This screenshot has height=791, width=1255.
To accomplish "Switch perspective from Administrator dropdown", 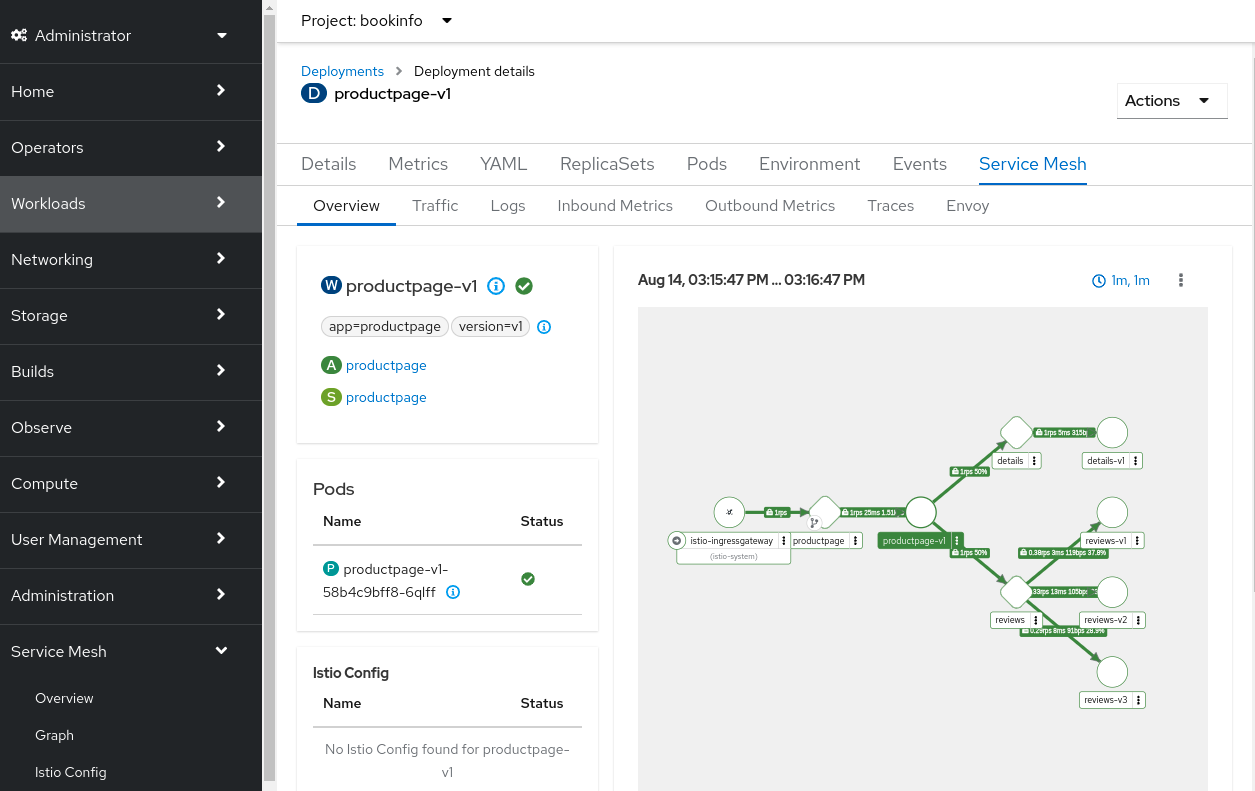I will tap(120, 36).
